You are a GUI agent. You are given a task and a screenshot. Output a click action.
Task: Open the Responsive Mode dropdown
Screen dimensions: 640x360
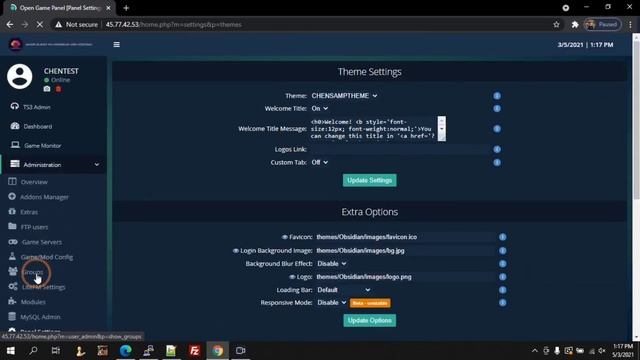[332, 303]
